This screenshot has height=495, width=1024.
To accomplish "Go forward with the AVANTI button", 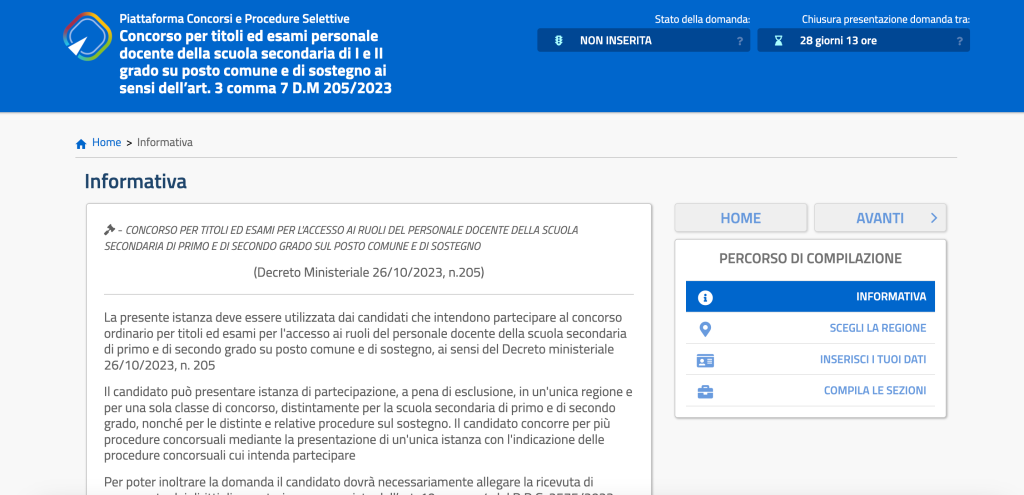I will point(880,218).
